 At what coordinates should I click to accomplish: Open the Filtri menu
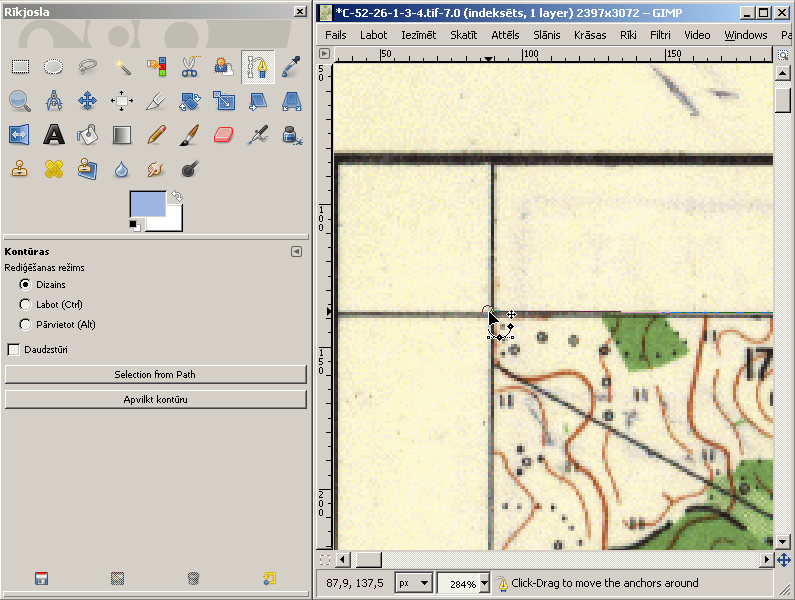[660, 35]
